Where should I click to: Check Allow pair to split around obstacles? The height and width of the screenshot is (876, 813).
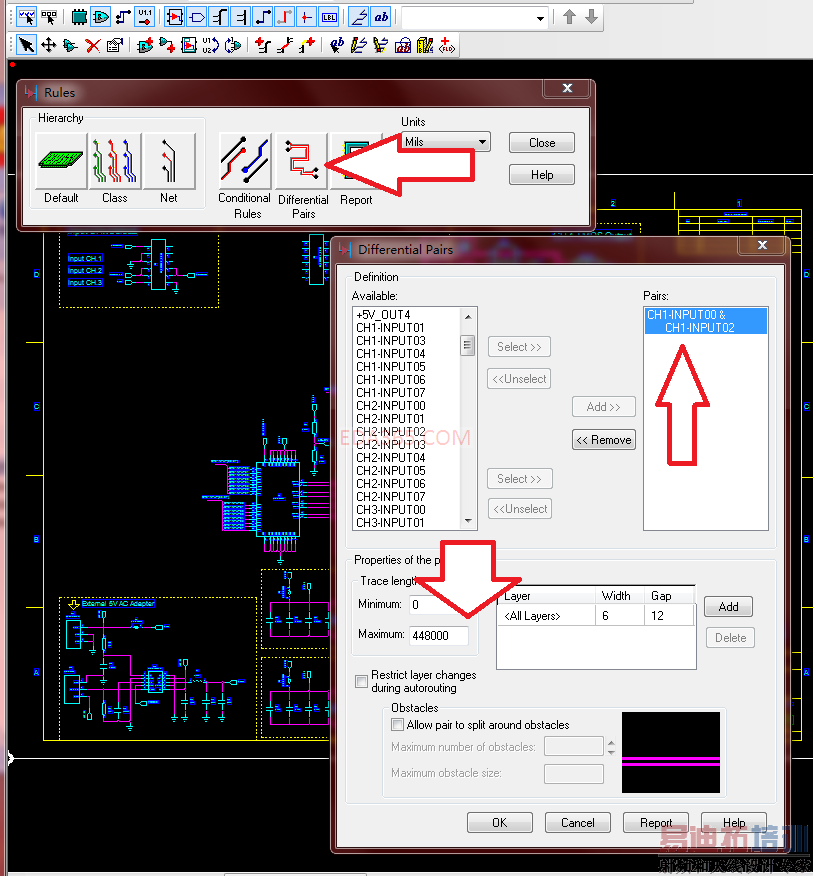pyautogui.click(x=398, y=725)
